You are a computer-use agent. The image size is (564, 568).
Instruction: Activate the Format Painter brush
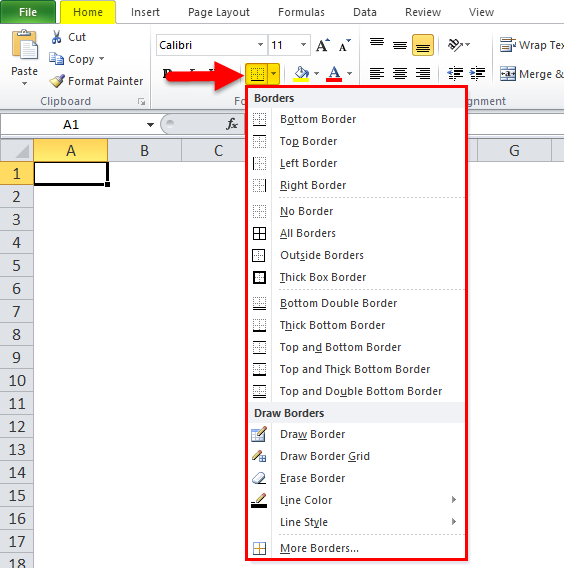[96, 81]
